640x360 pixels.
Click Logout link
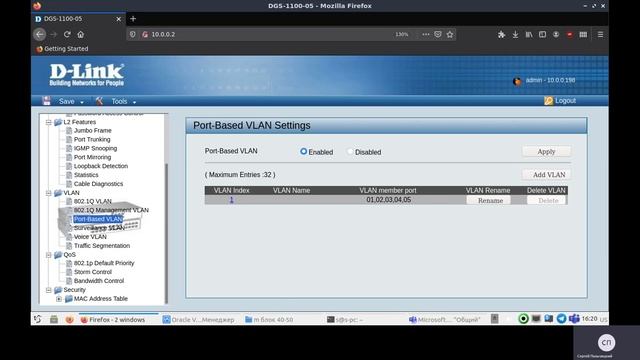click(x=565, y=101)
